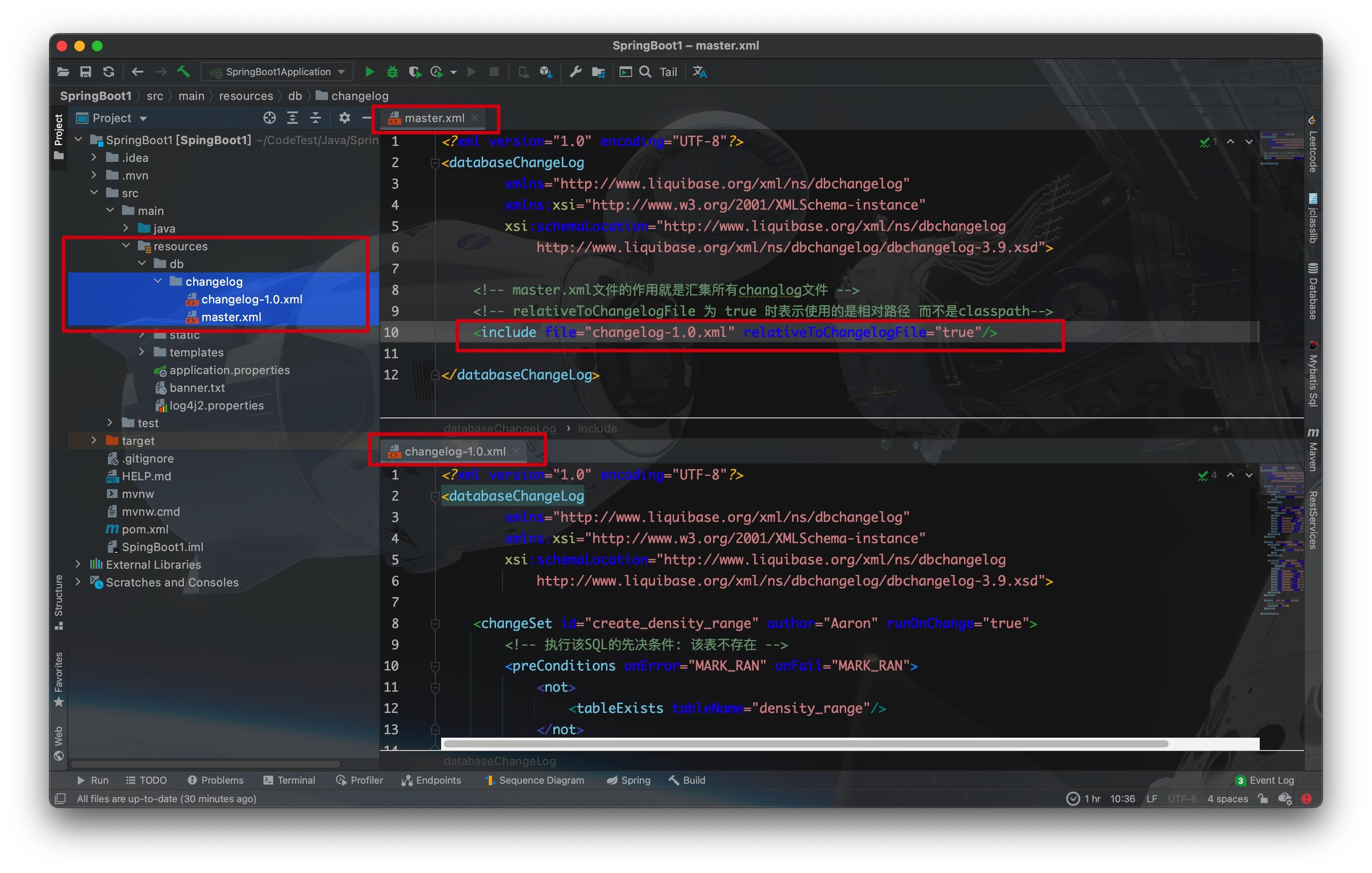Toggle the read-only lock icon in the status bar
1372x873 pixels.
(x=1263, y=798)
